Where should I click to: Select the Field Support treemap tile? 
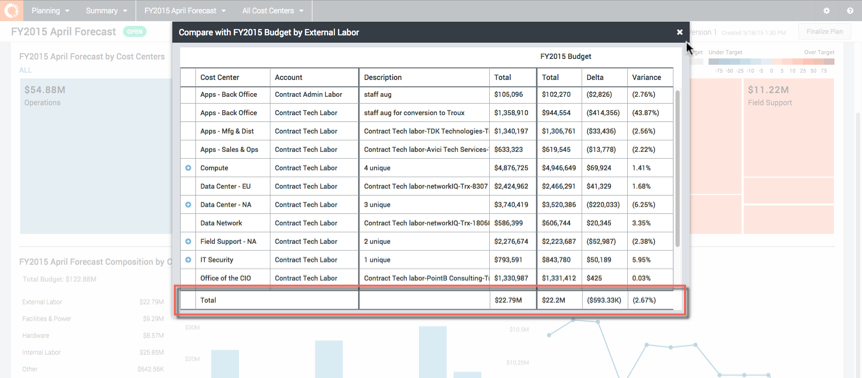(x=788, y=127)
